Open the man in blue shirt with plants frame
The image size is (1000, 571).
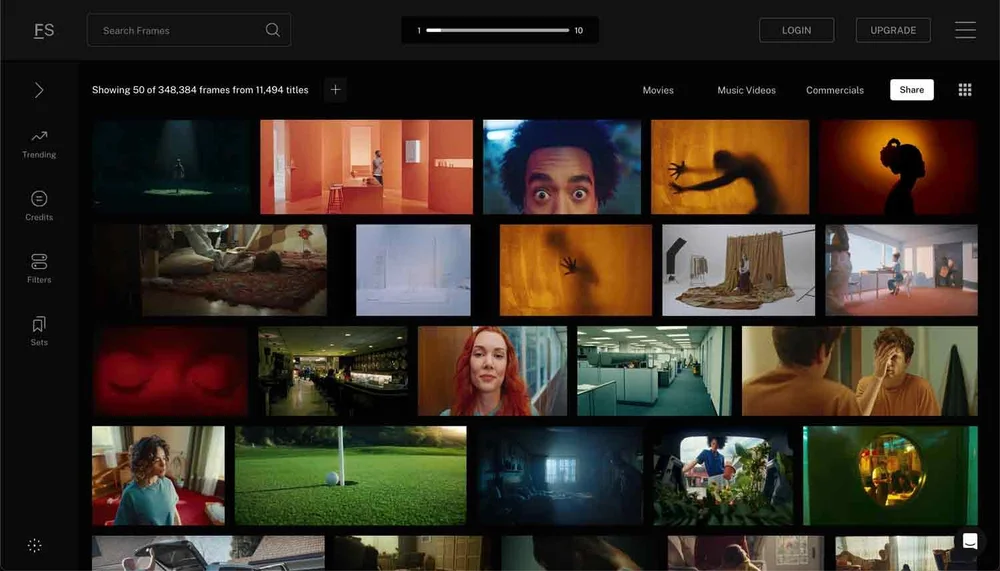click(723, 476)
